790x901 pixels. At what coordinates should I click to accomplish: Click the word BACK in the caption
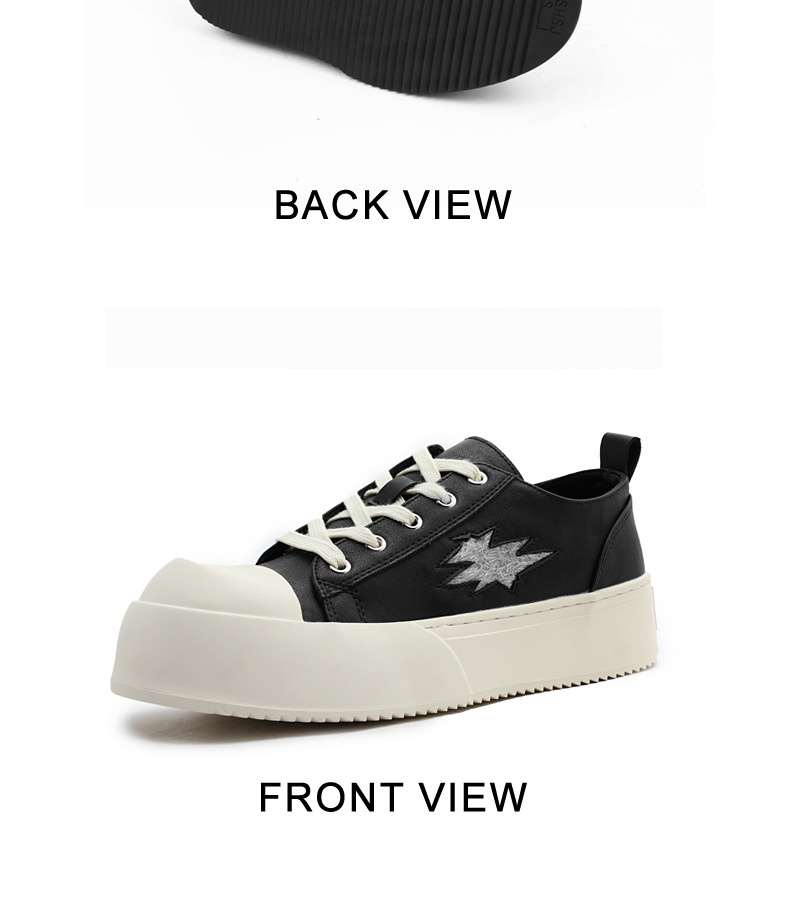tap(332, 205)
